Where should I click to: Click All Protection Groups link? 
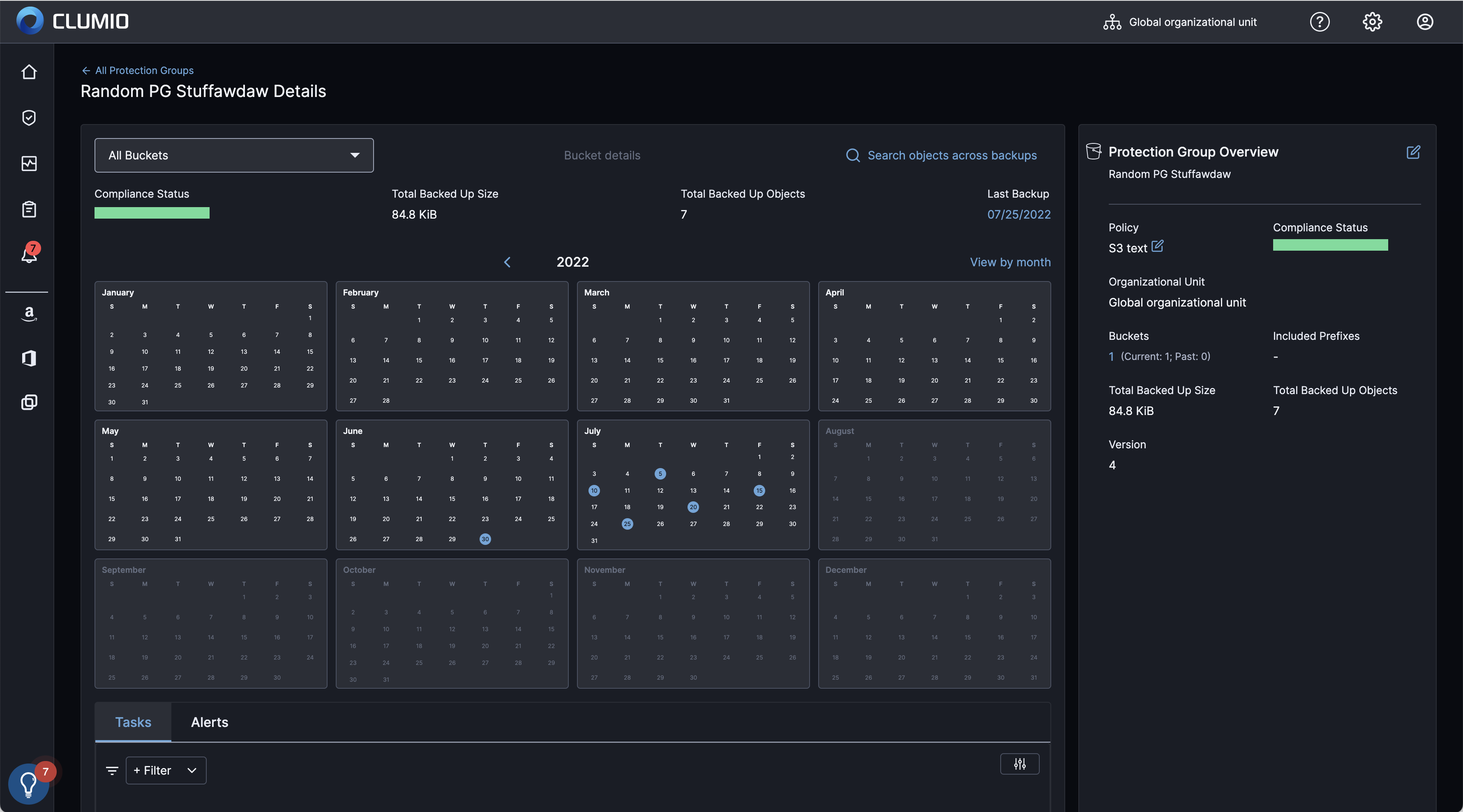144,70
